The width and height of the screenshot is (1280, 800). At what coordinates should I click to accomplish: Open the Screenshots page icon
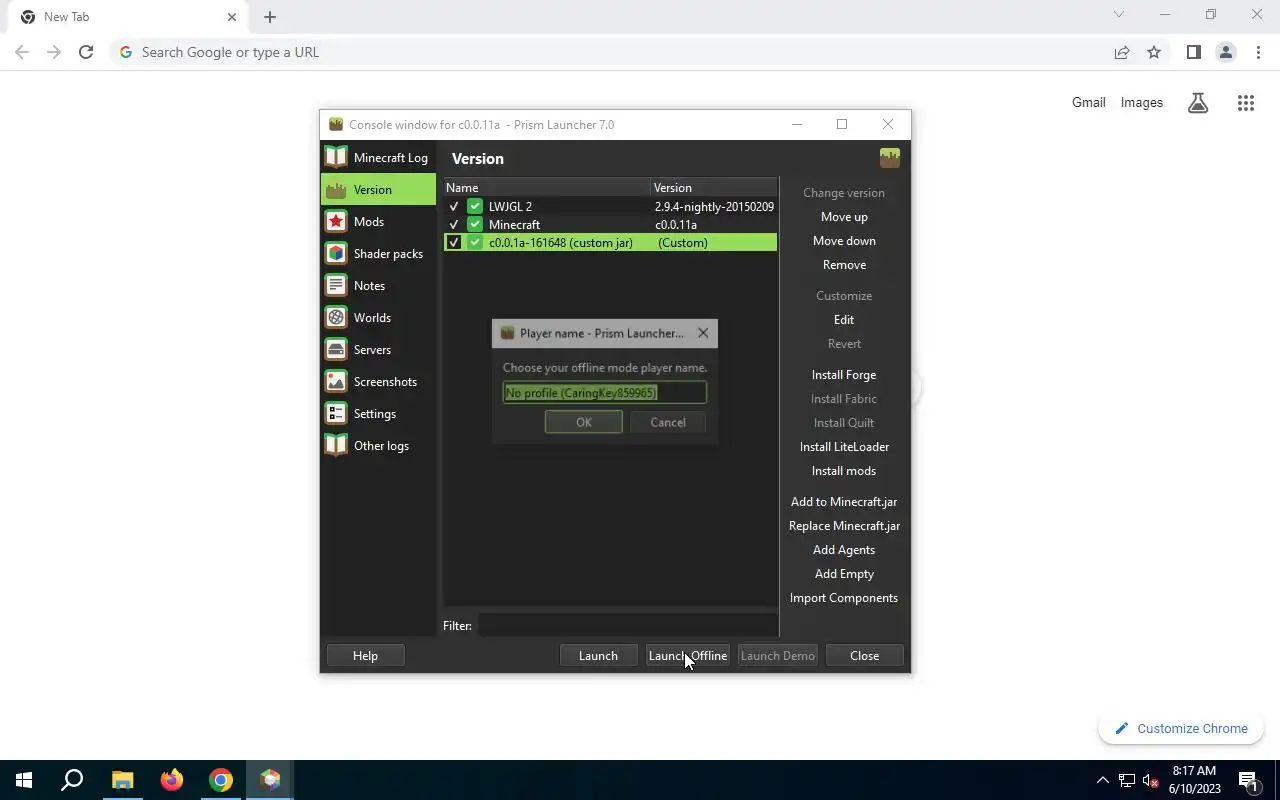click(x=336, y=382)
